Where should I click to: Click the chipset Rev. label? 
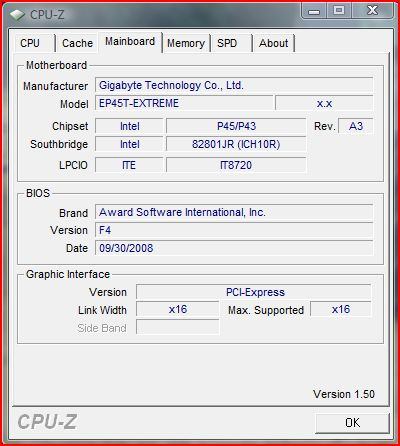click(x=324, y=126)
